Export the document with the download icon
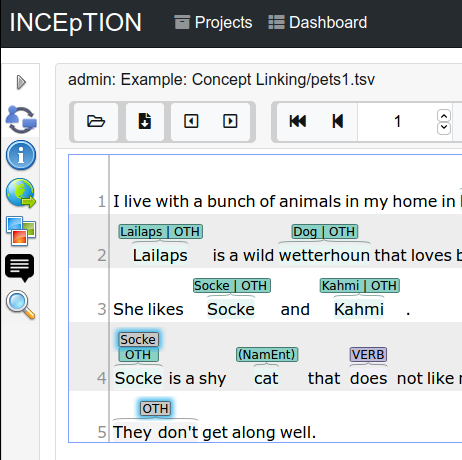The width and height of the screenshot is (462, 460). 145,121
